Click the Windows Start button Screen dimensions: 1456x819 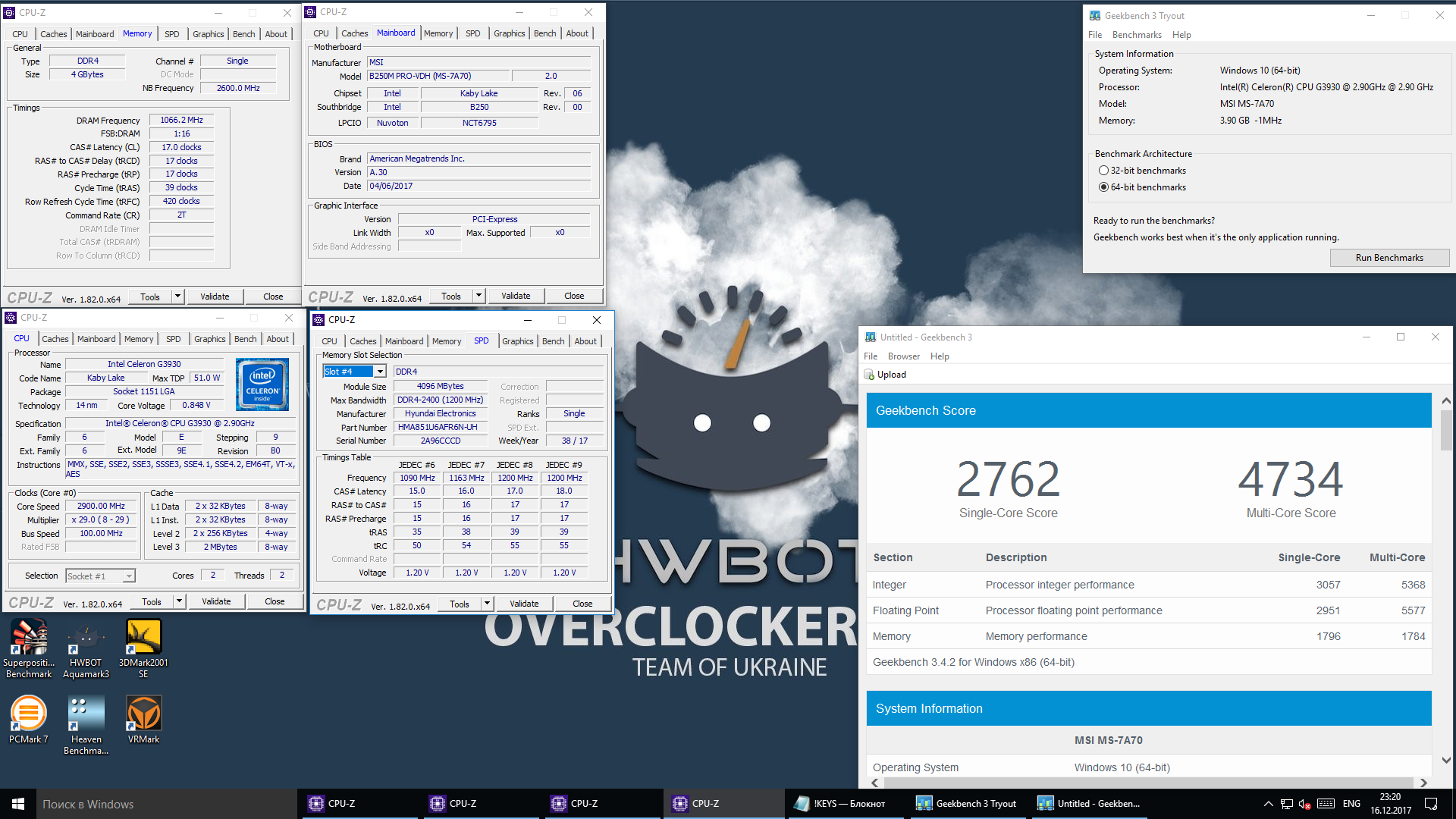coord(18,804)
